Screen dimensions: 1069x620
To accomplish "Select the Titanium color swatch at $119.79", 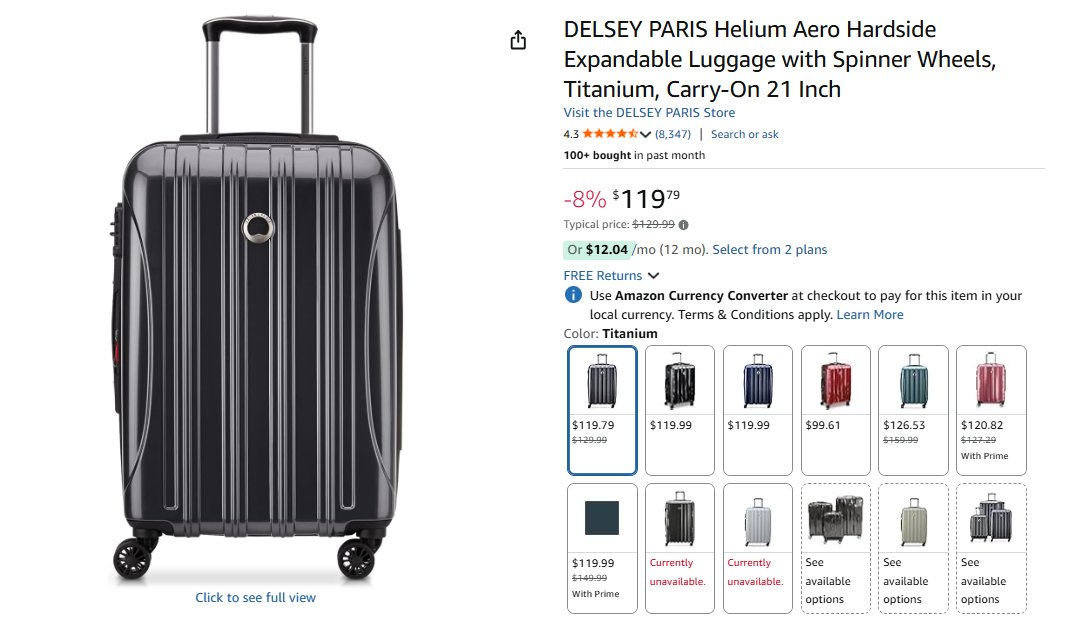I will pyautogui.click(x=602, y=409).
